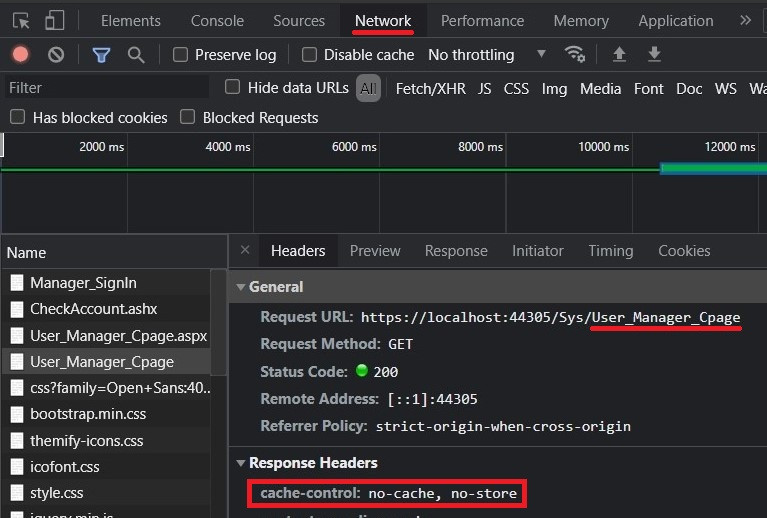Viewport: 767px width, 518px height.
Task: Click file icon beside Manager_SignIn
Action: pos(17,283)
